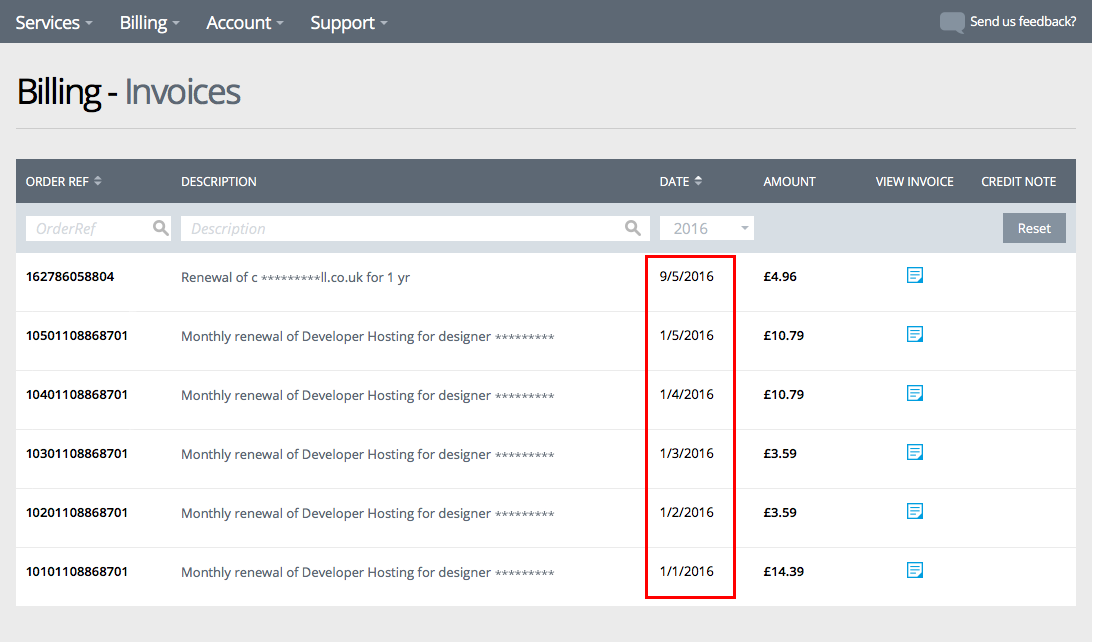Reset the invoice filters

point(1034,228)
